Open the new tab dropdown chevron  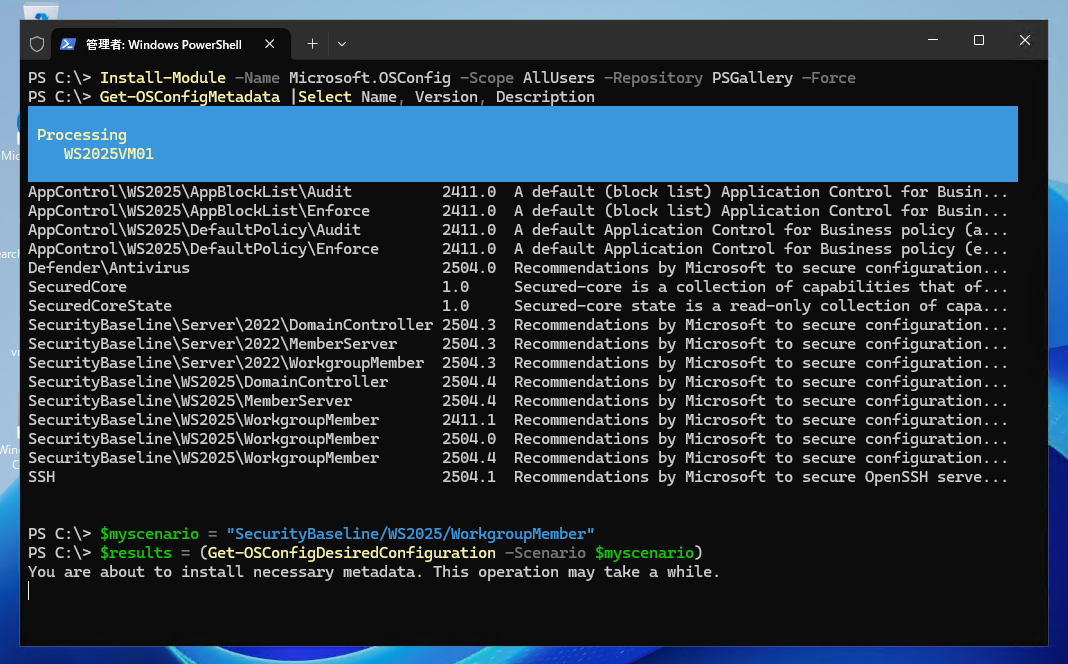coord(341,44)
